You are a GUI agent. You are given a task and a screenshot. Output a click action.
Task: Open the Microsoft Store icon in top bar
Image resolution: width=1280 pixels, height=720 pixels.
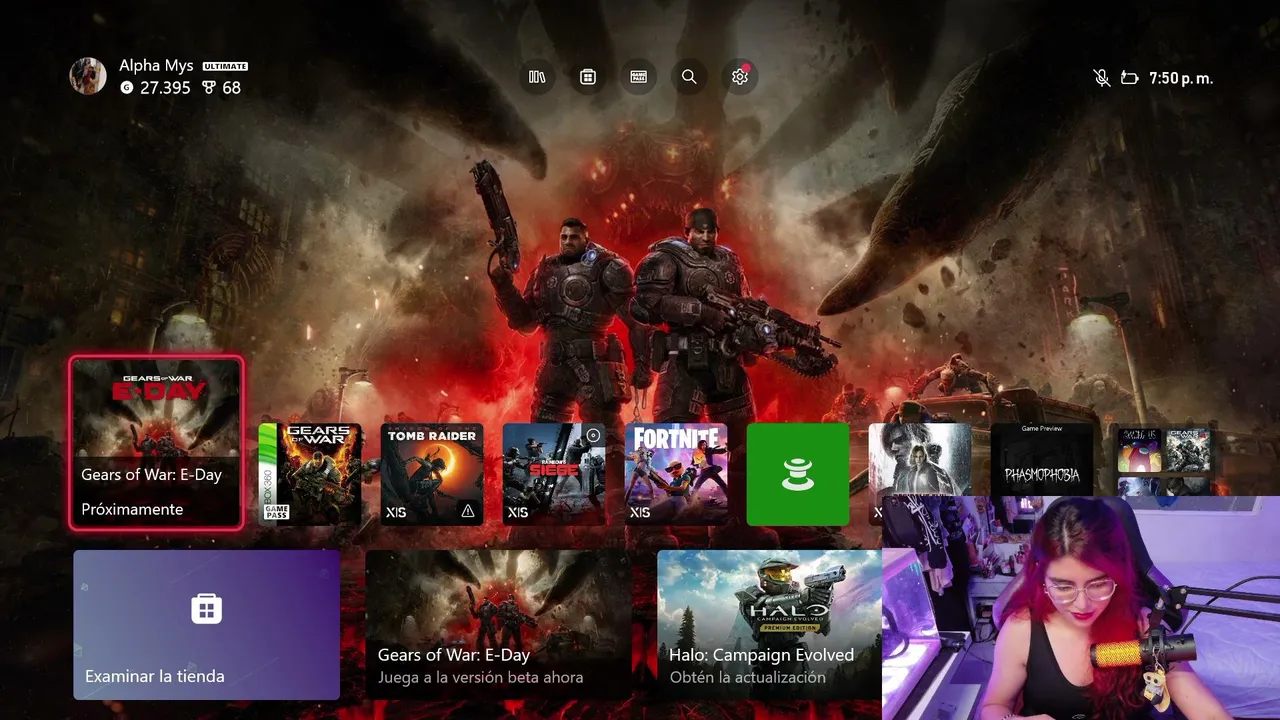click(x=588, y=77)
